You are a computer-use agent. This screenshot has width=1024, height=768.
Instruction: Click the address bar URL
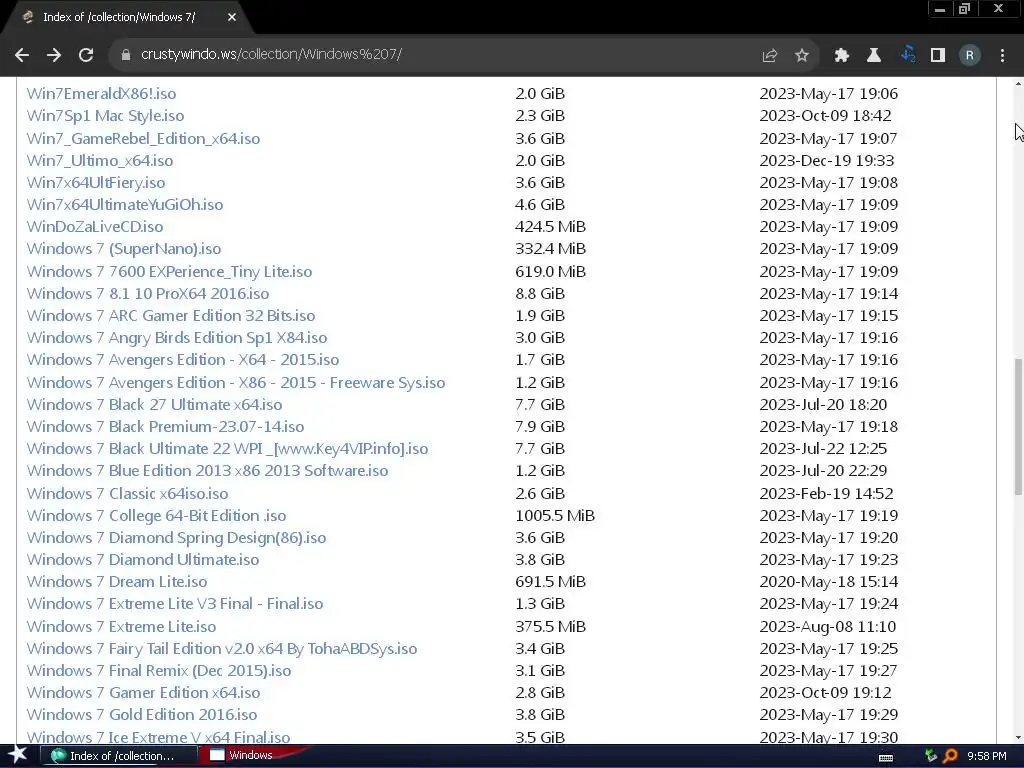point(271,54)
